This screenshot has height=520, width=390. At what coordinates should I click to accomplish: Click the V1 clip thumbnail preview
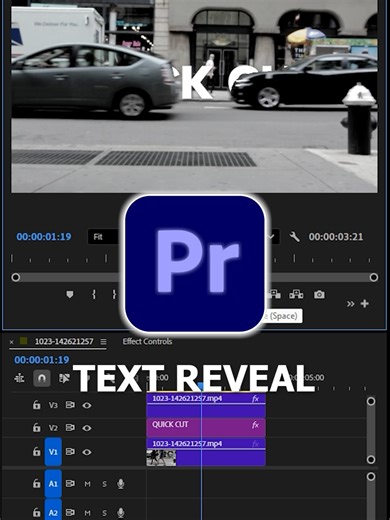coord(161,458)
